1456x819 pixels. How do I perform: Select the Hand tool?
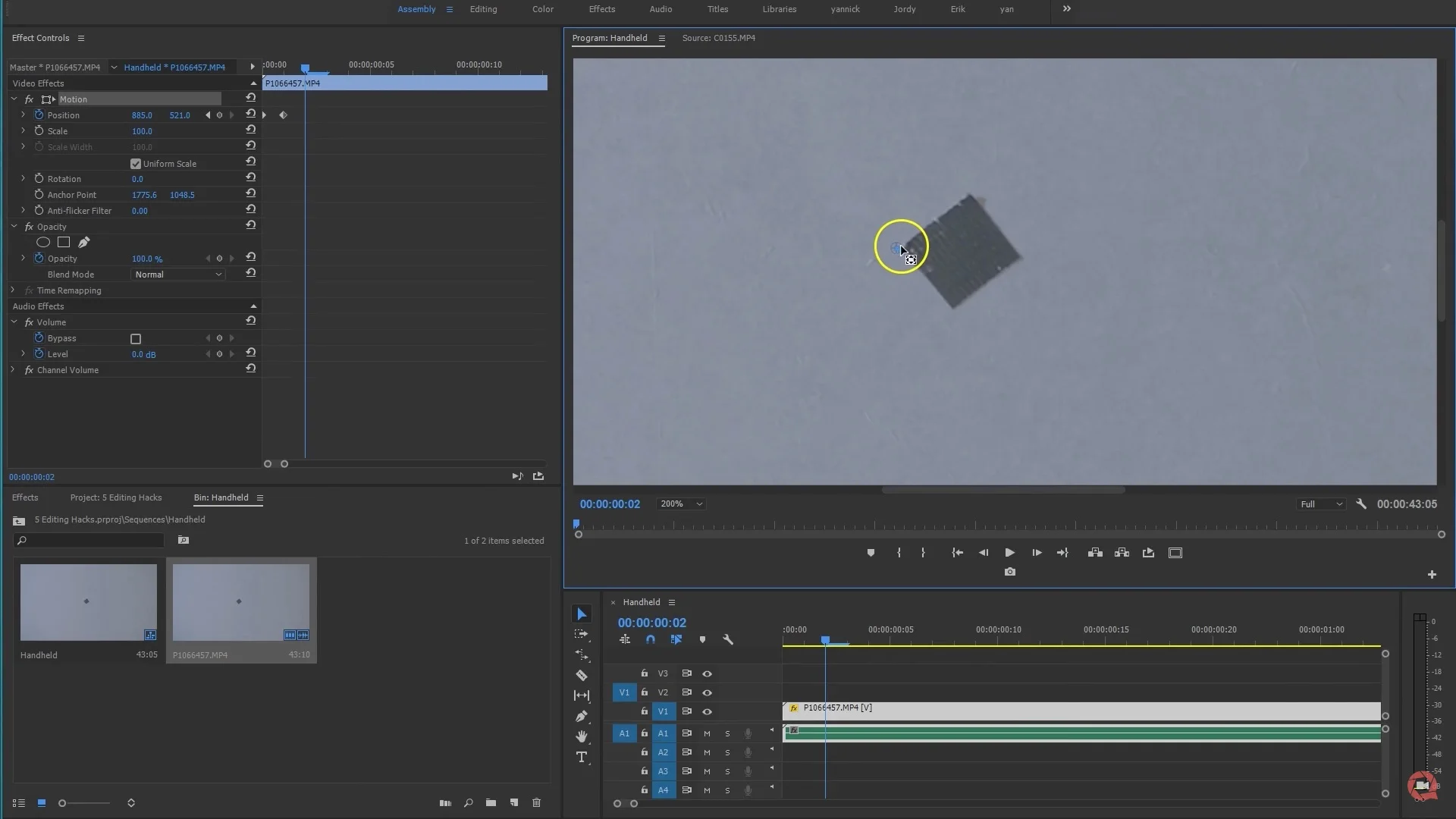(582, 736)
